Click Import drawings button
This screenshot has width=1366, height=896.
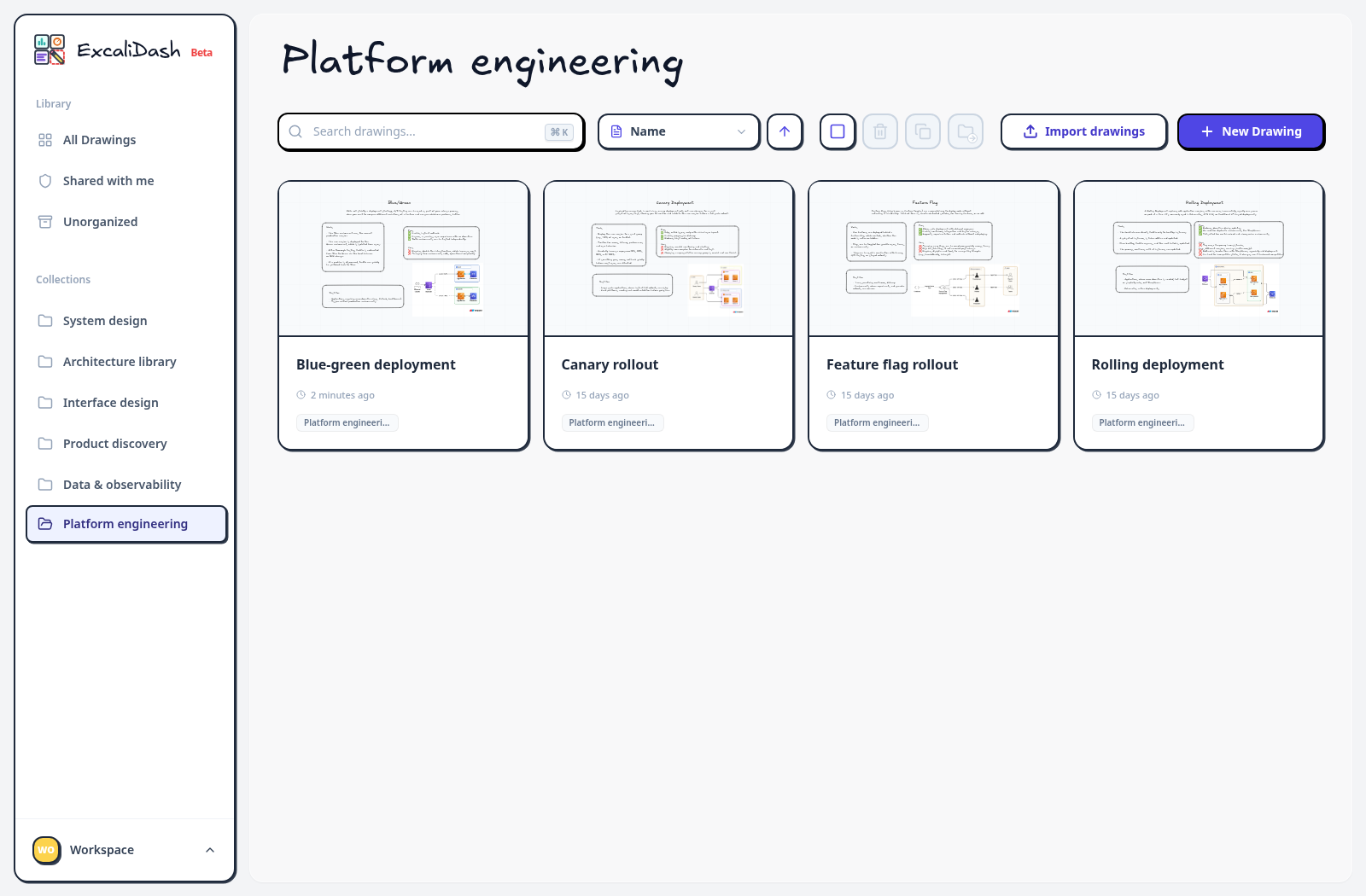(1083, 131)
